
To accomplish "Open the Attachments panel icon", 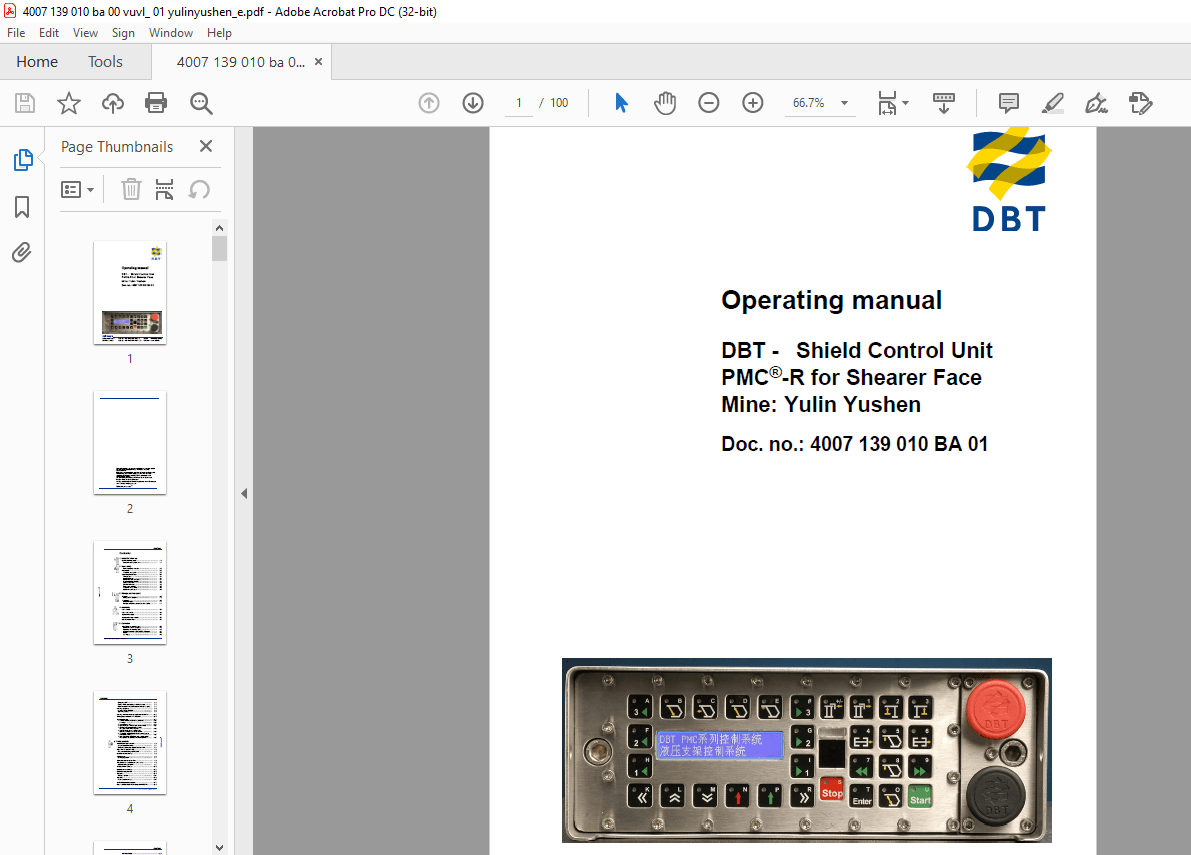I will click(22, 252).
